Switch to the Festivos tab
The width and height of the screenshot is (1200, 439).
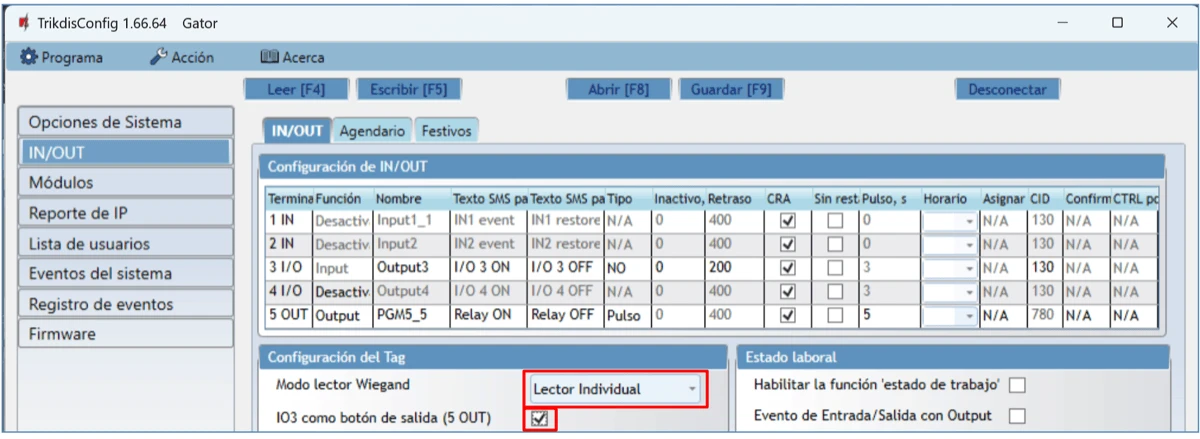point(447,131)
